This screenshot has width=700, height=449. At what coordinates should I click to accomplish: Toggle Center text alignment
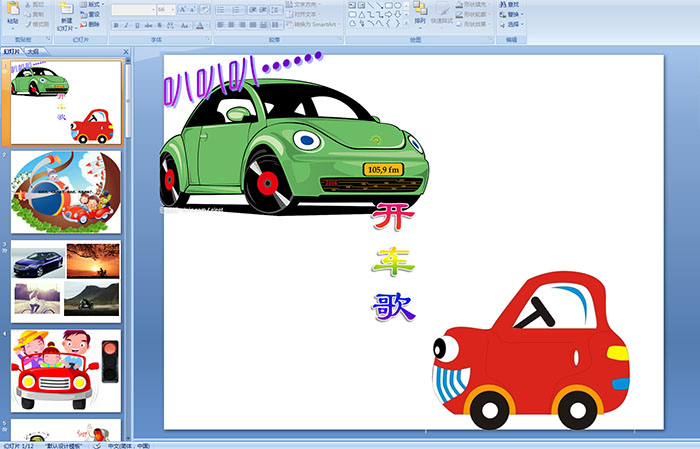tap(231, 25)
